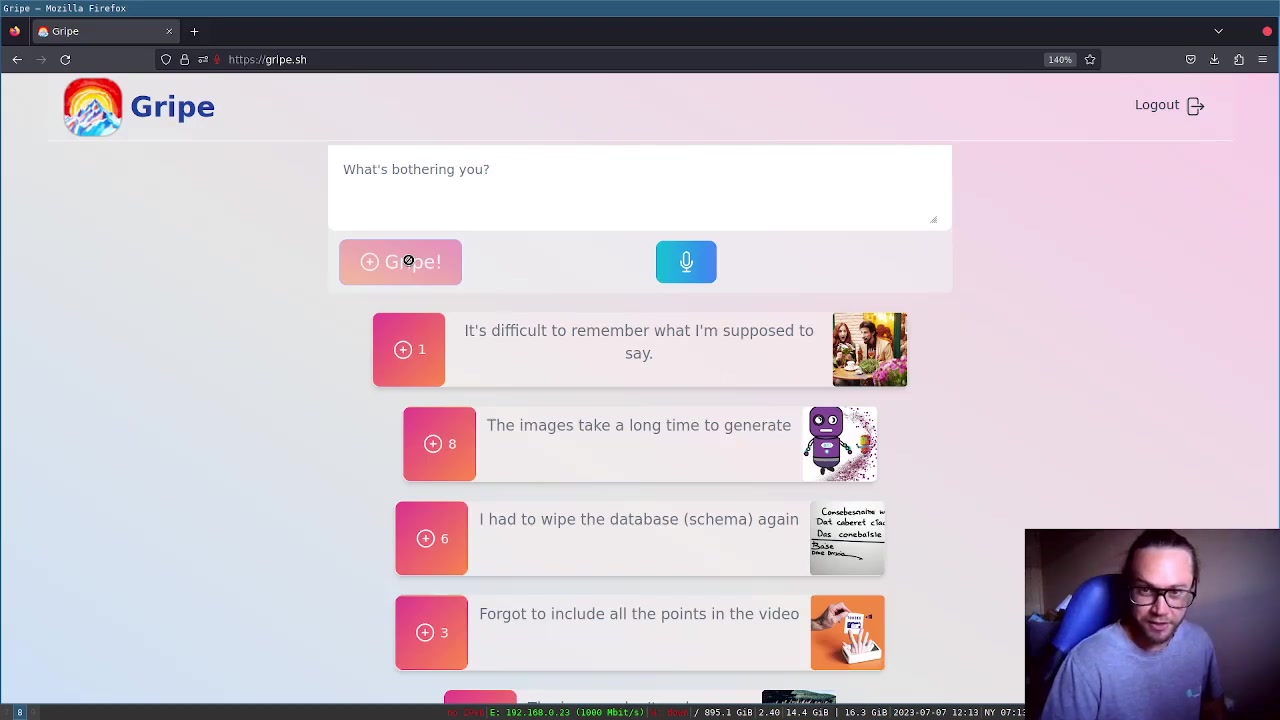Click the Gripe site title text

click(x=172, y=106)
